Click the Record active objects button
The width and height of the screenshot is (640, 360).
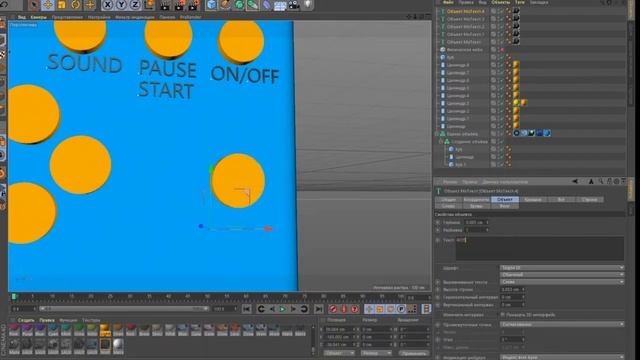pyautogui.click(x=333, y=309)
